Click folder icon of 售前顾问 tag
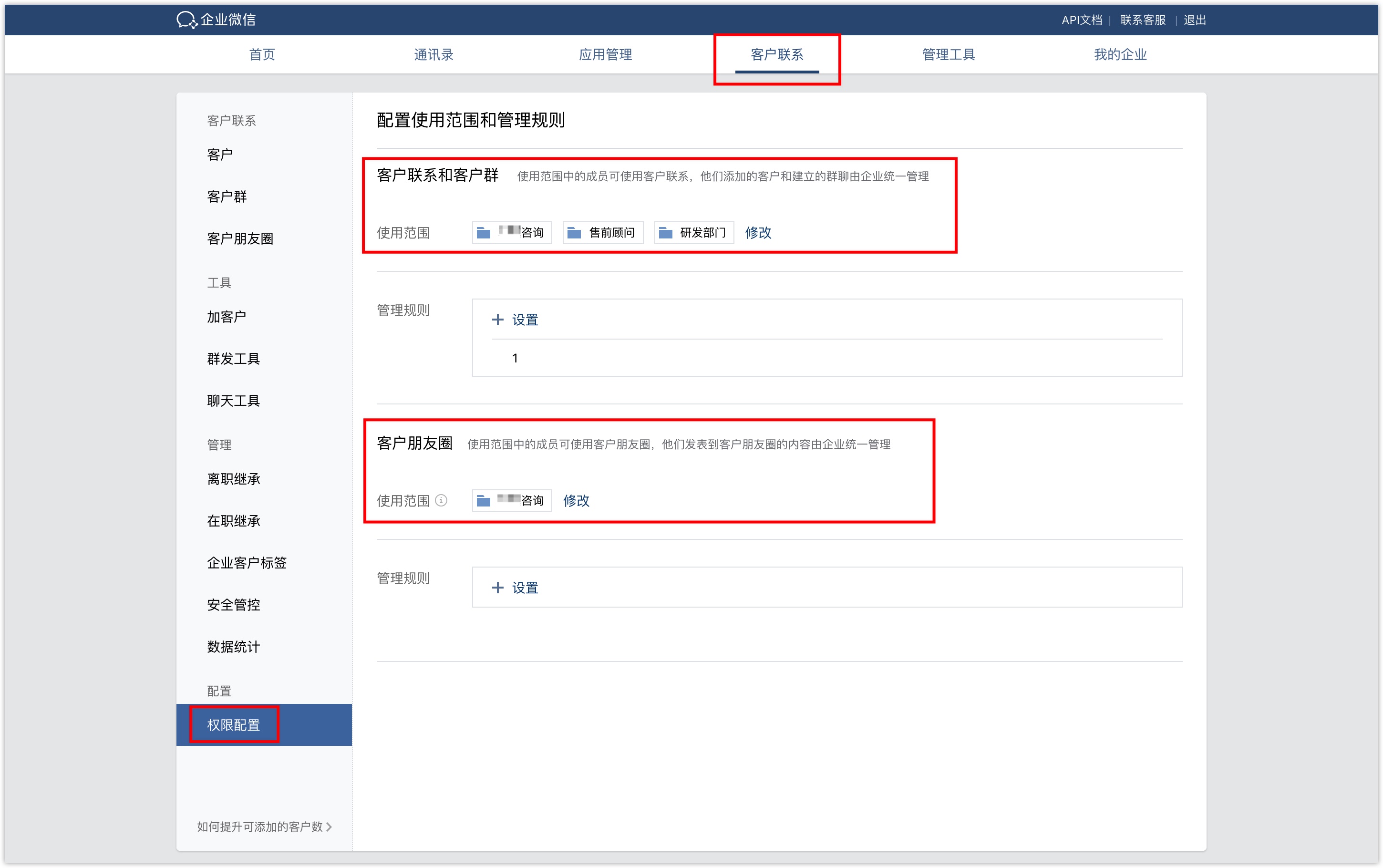1383x868 pixels. 575,233
